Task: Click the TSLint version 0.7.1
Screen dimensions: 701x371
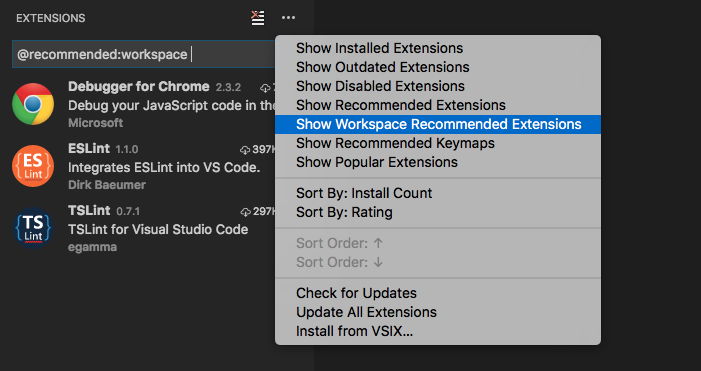Action: coord(128,211)
